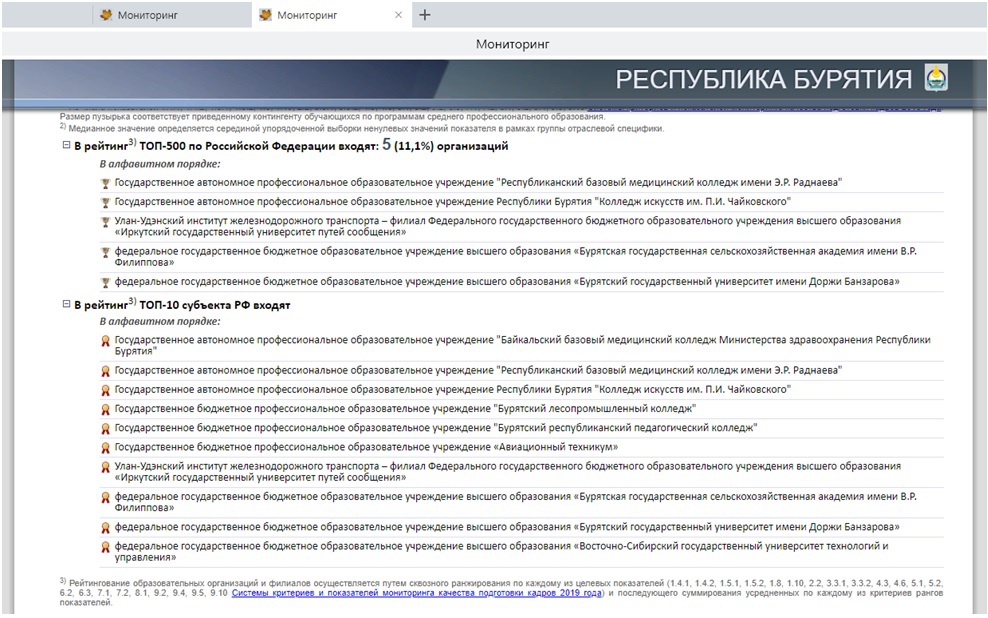This screenshot has width=988, height=618.
Task: Click medal icon beside Бурятский республиканский педагогический колледж
Action: point(105,428)
